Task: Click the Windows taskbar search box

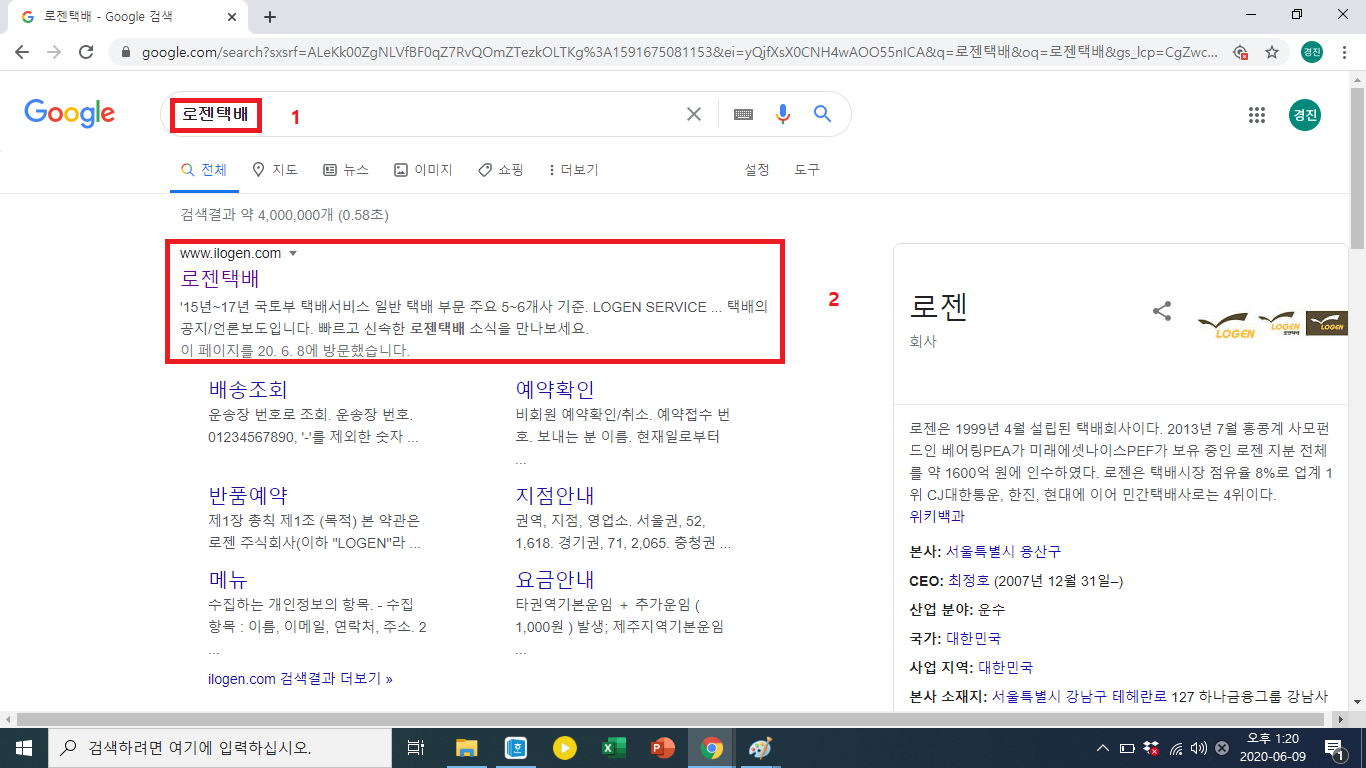Action: [x=219, y=747]
